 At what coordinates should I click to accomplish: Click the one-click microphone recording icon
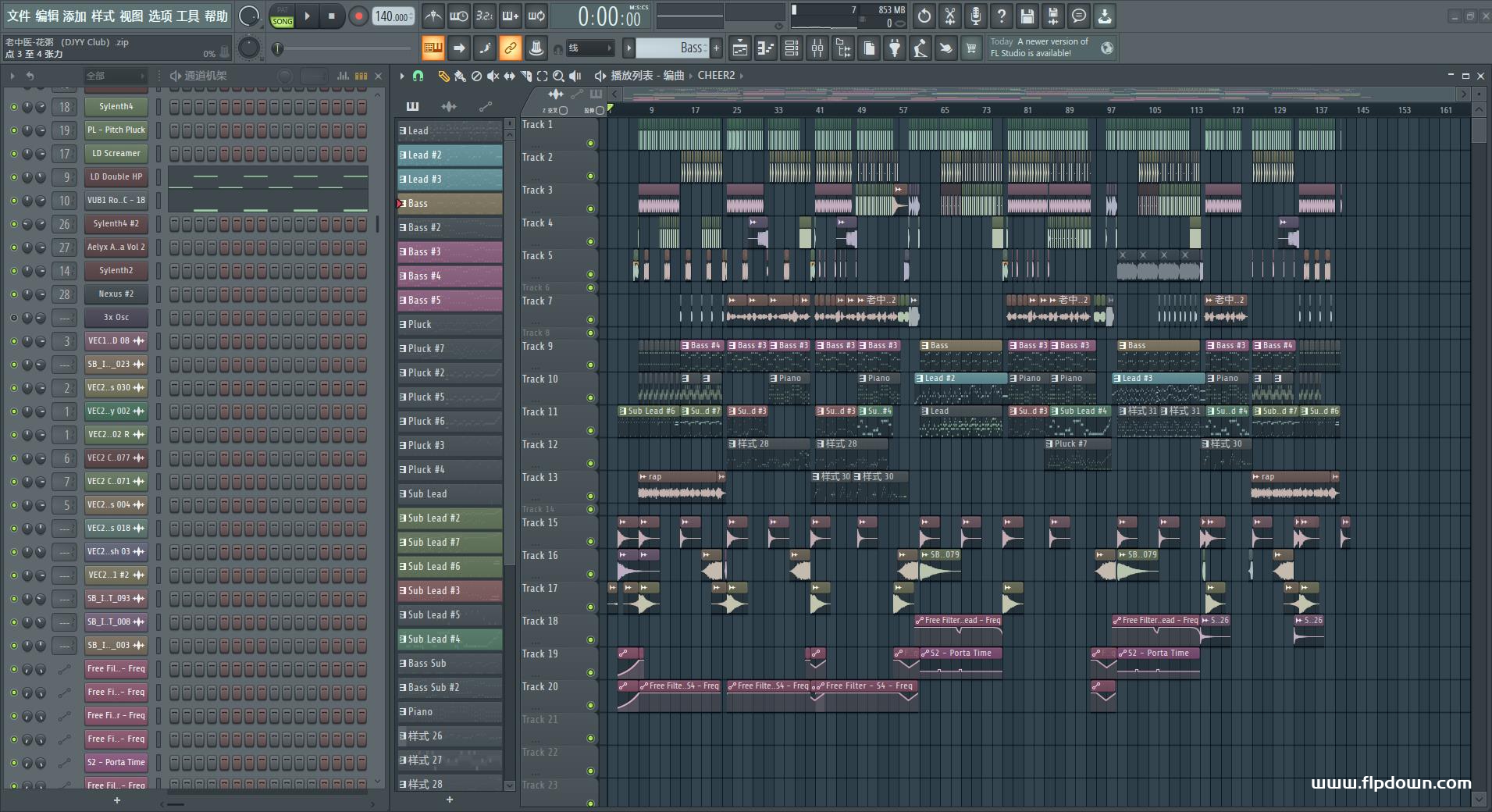pos(976,16)
